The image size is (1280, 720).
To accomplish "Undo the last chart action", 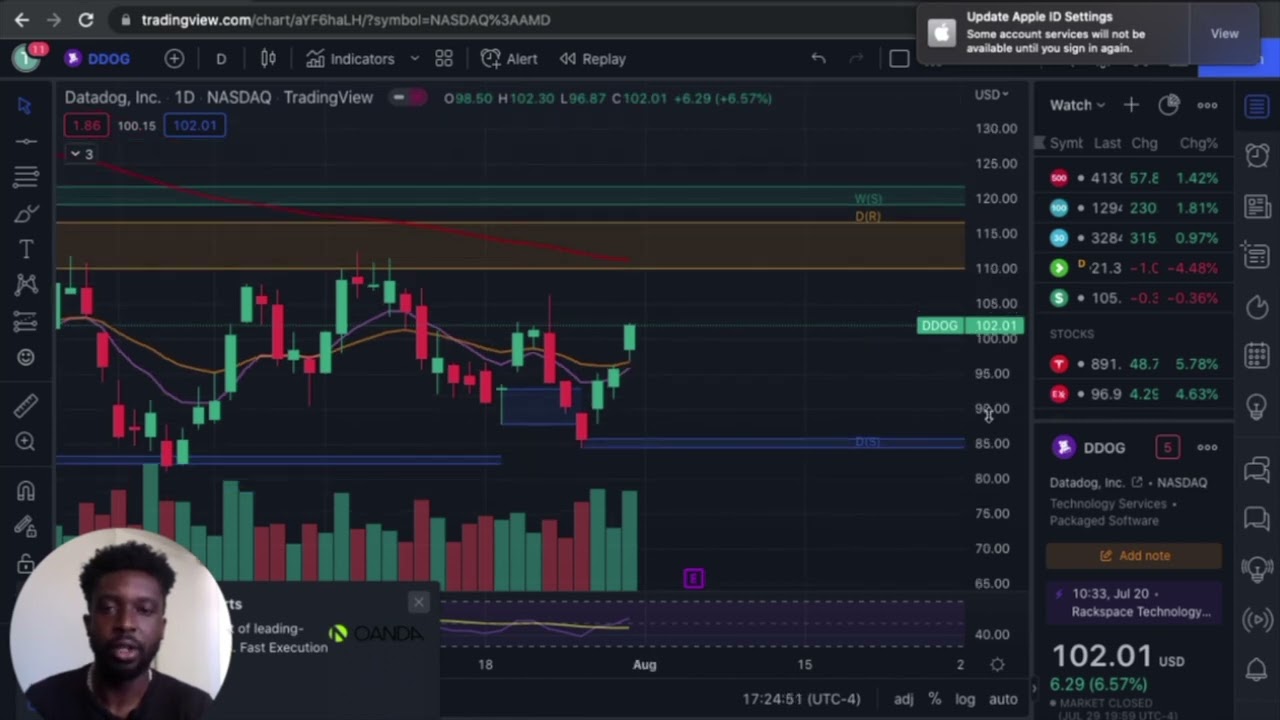I will coord(818,59).
